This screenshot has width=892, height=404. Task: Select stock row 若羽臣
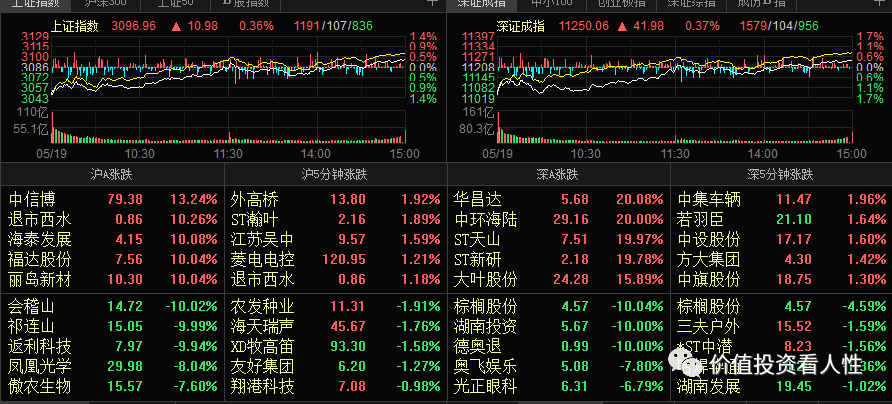(x=781, y=219)
